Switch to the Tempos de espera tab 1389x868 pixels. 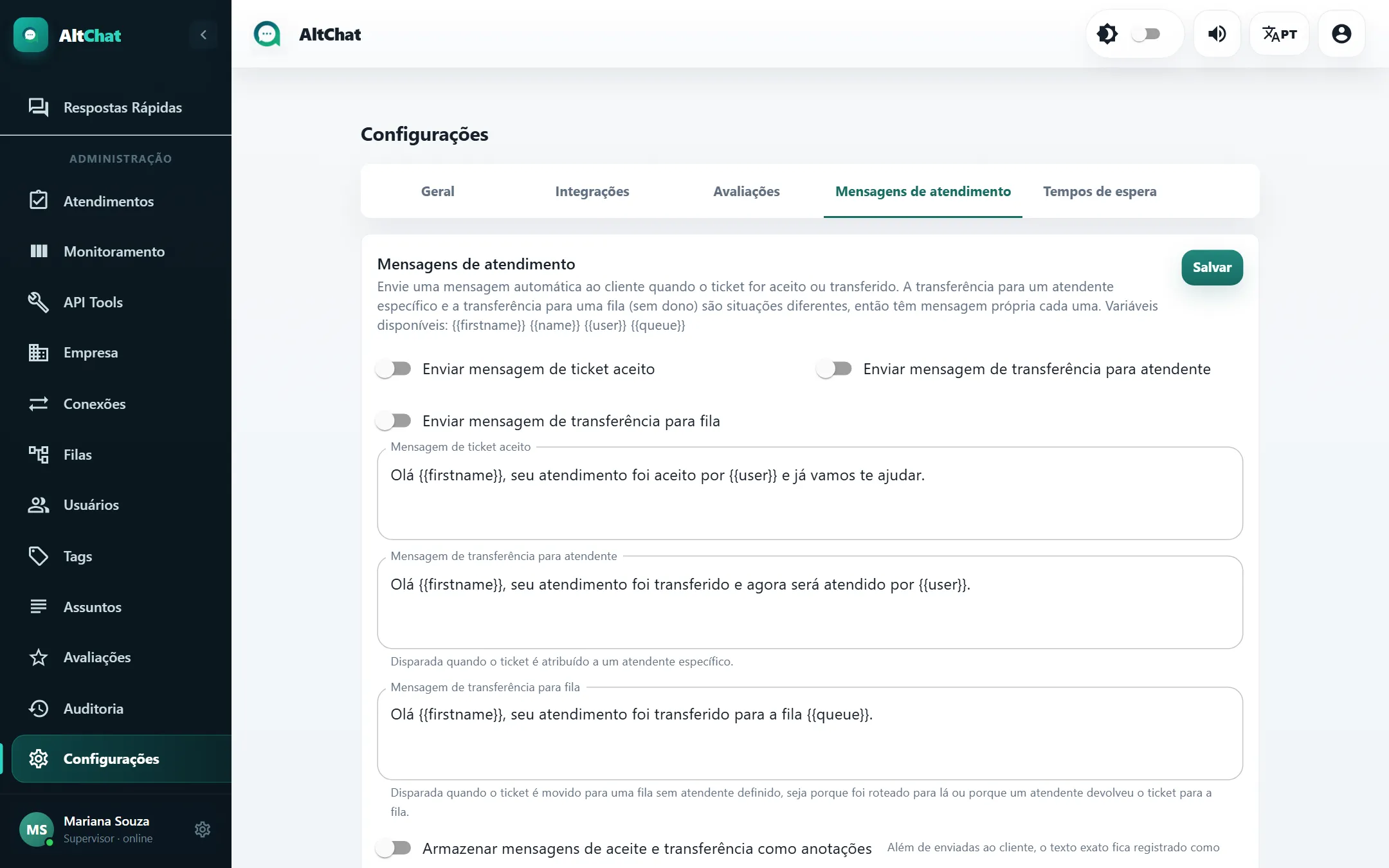pos(1100,192)
